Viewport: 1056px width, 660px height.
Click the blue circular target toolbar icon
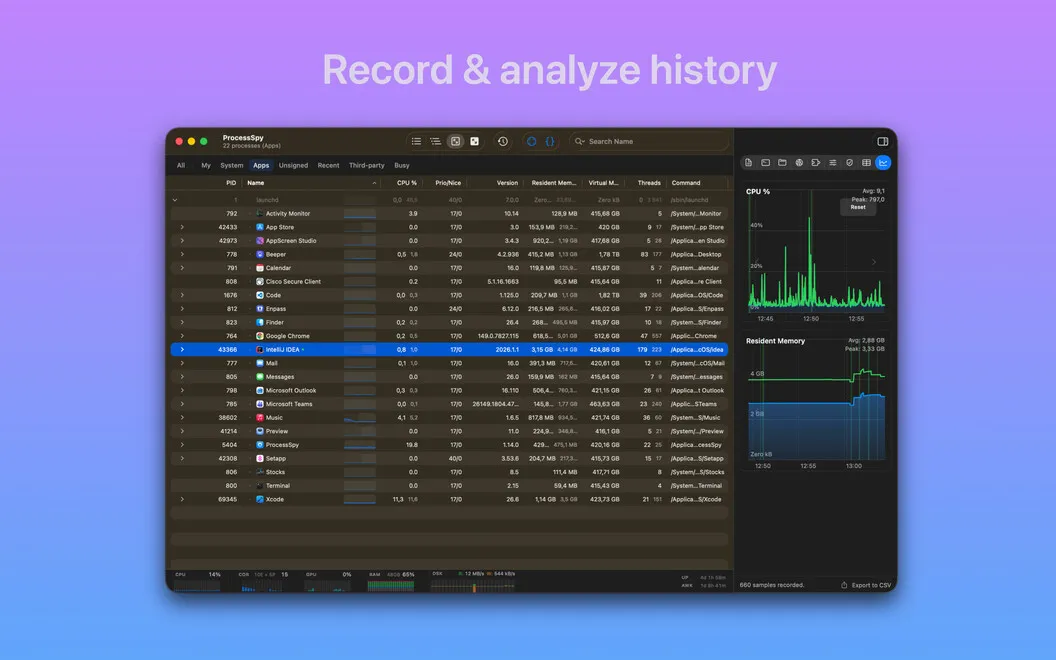[x=531, y=141]
